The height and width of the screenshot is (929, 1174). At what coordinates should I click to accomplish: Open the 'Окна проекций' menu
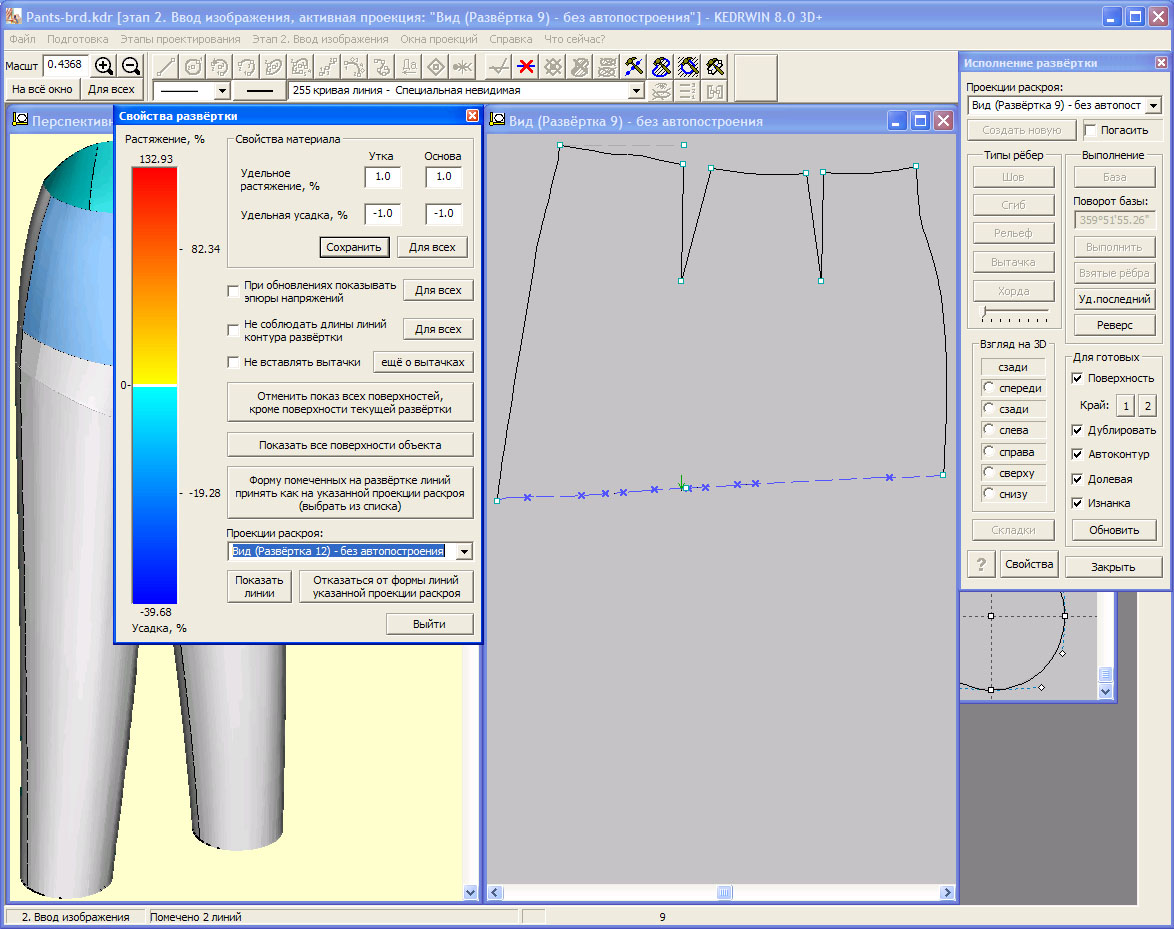(x=439, y=39)
